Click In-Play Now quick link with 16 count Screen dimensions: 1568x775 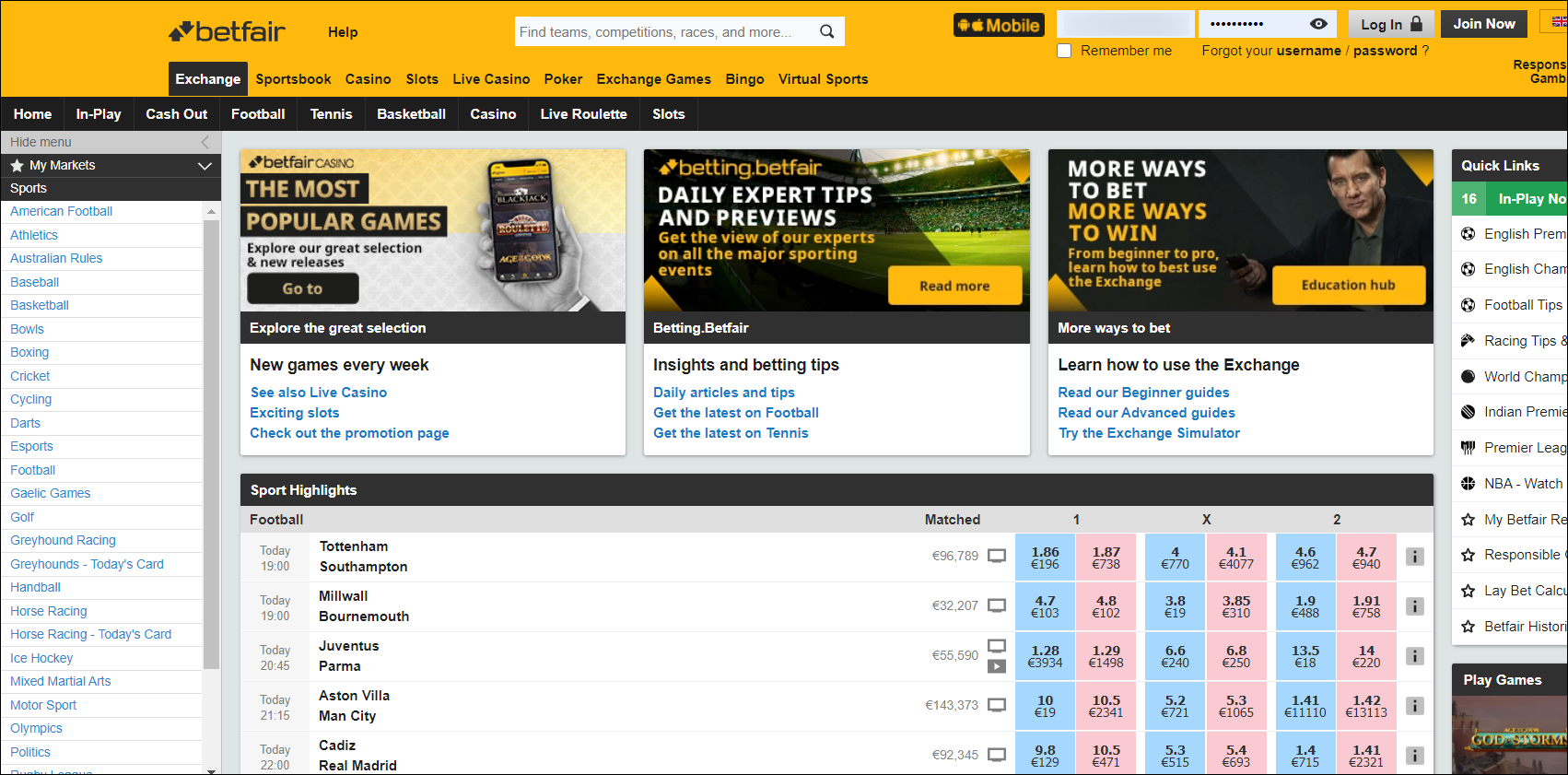(x=1510, y=198)
